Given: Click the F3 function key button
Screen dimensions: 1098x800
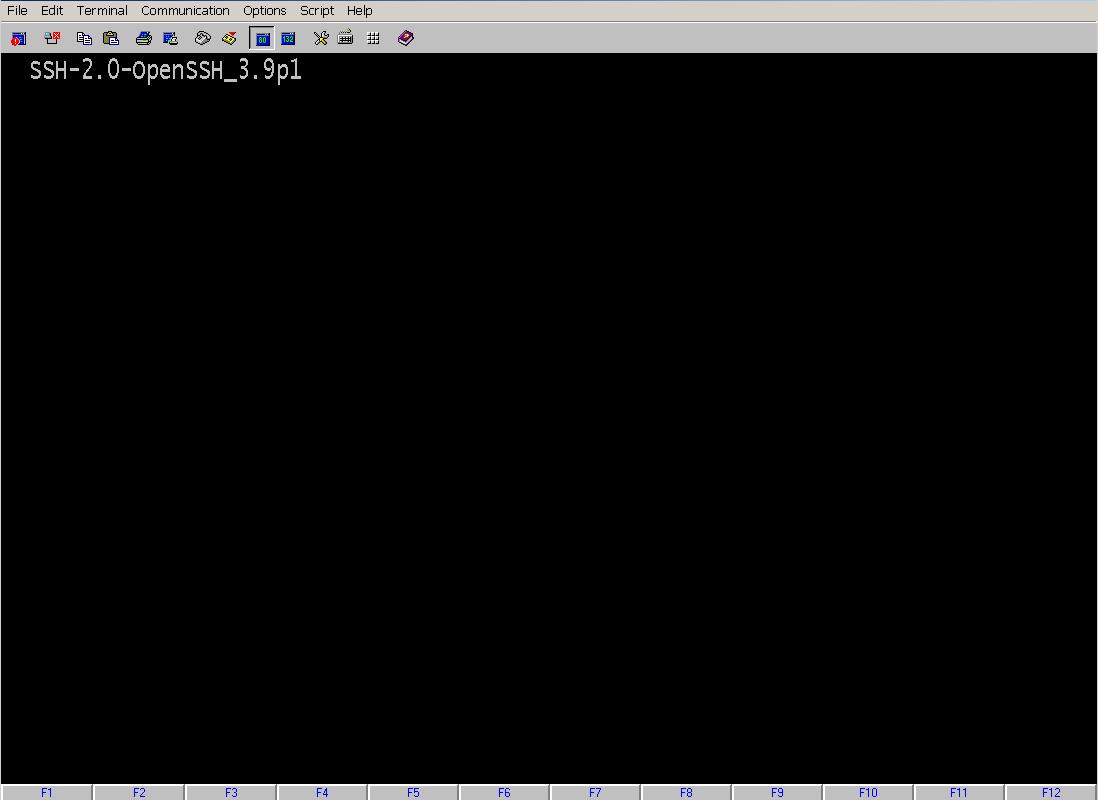Looking at the screenshot, I should pos(230,792).
